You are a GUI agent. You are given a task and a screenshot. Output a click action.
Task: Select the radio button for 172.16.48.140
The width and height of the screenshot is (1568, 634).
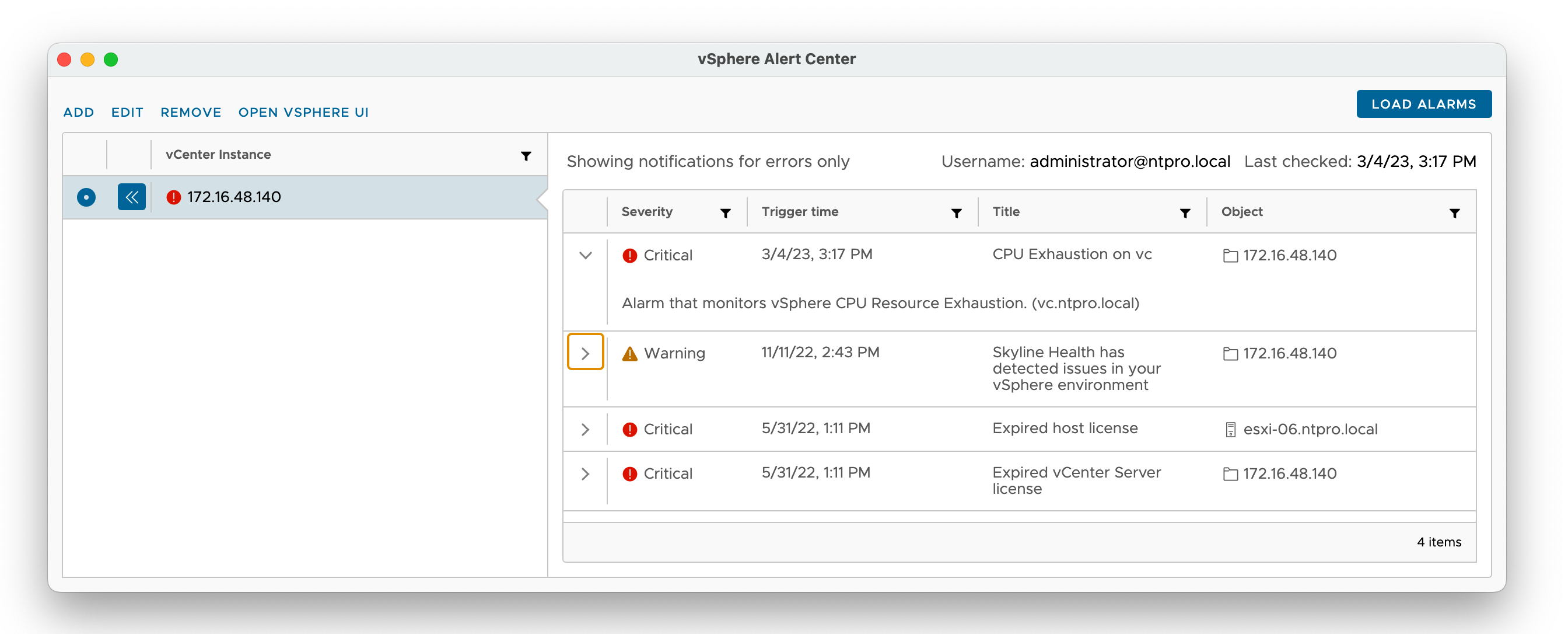[x=86, y=197]
